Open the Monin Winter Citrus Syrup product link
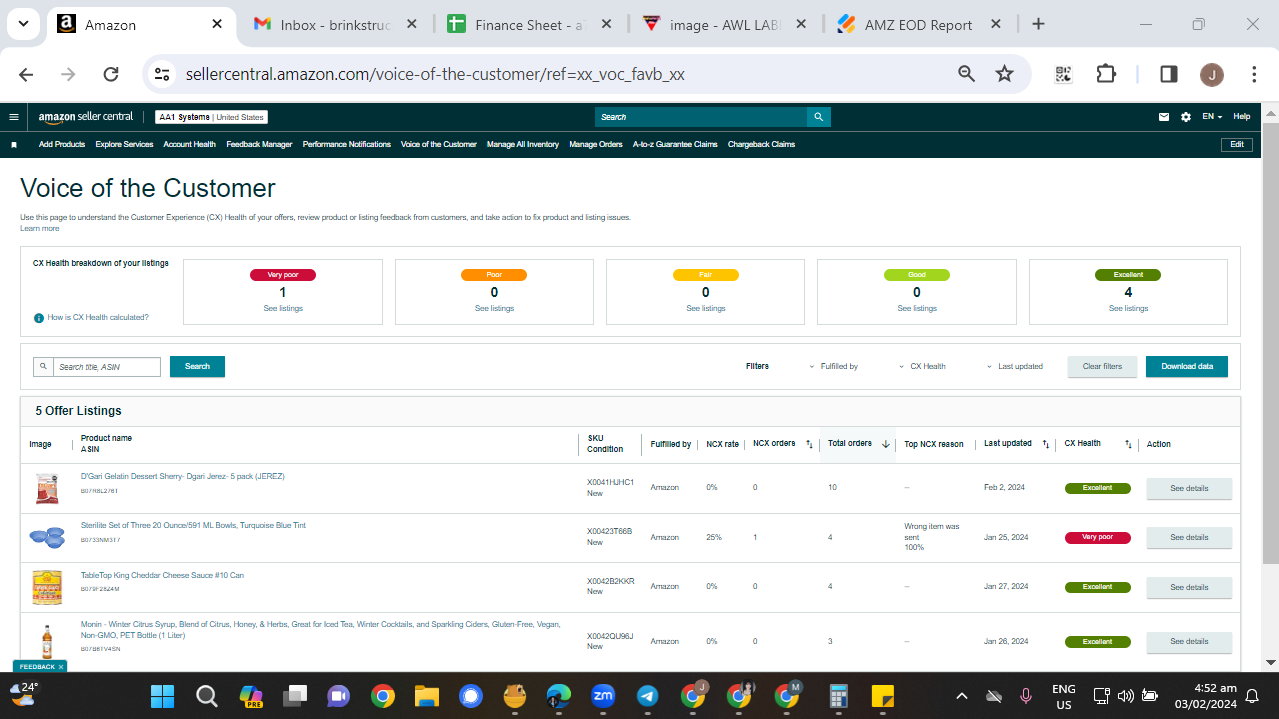This screenshot has width=1279, height=719. tap(320, 630)
